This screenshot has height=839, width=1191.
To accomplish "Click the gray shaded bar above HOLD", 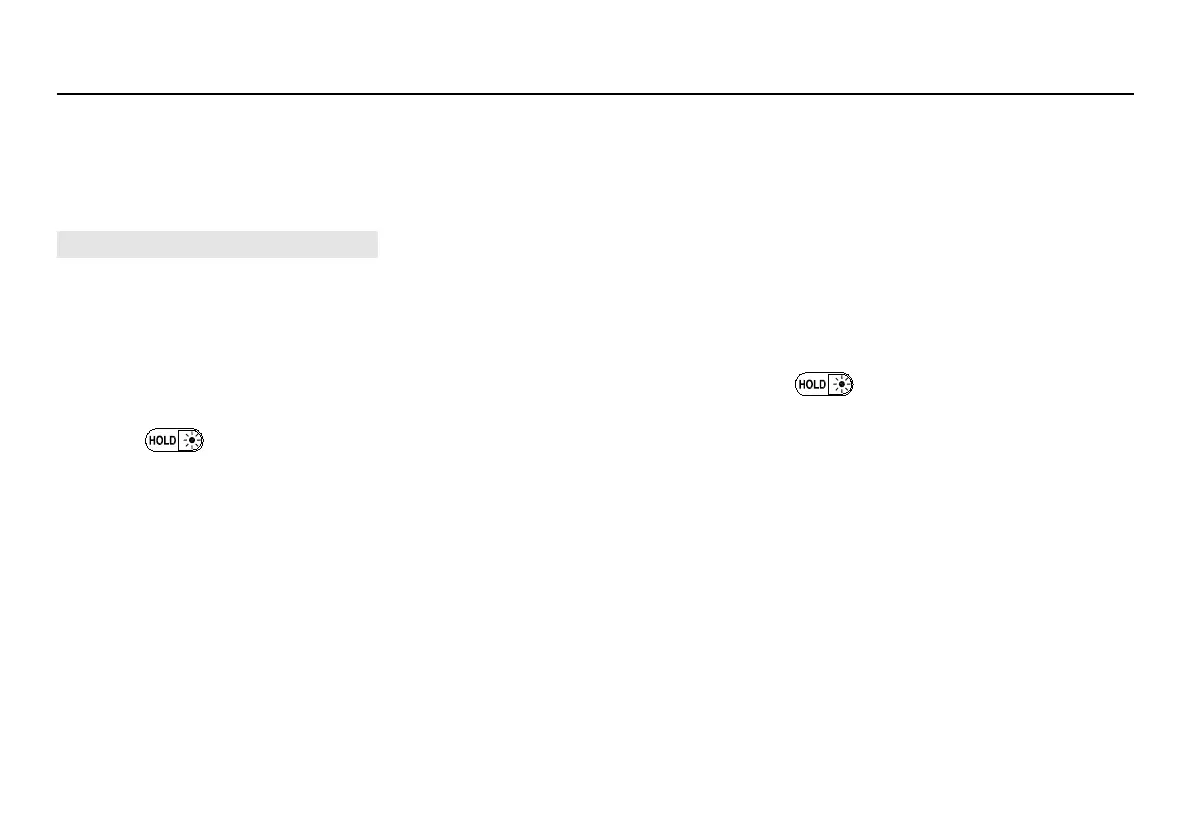I will point(217,244).
